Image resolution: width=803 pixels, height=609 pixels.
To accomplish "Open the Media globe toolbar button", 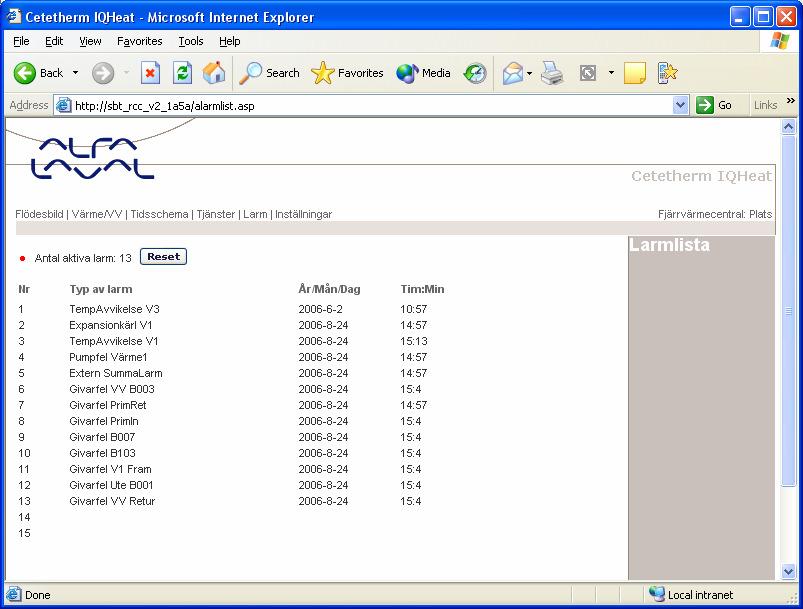I will 423,73.
